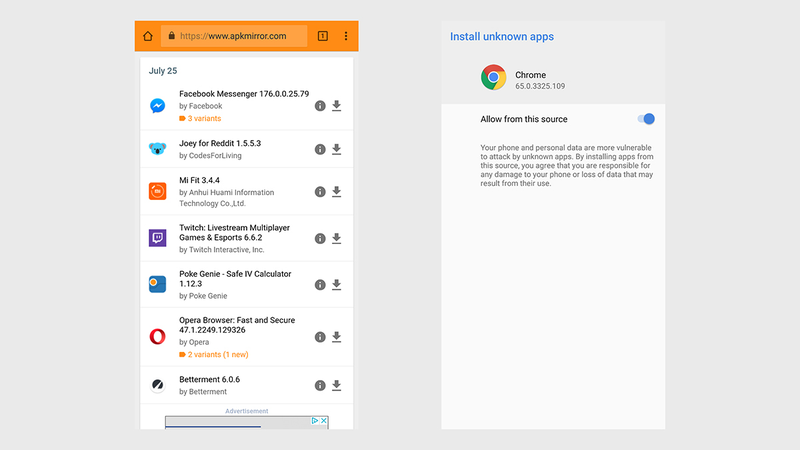The width and height of the screenshot is (800, 450).
Task: Download Opera Browser APK
Action: pyautogui.click(x=337, y=337)
